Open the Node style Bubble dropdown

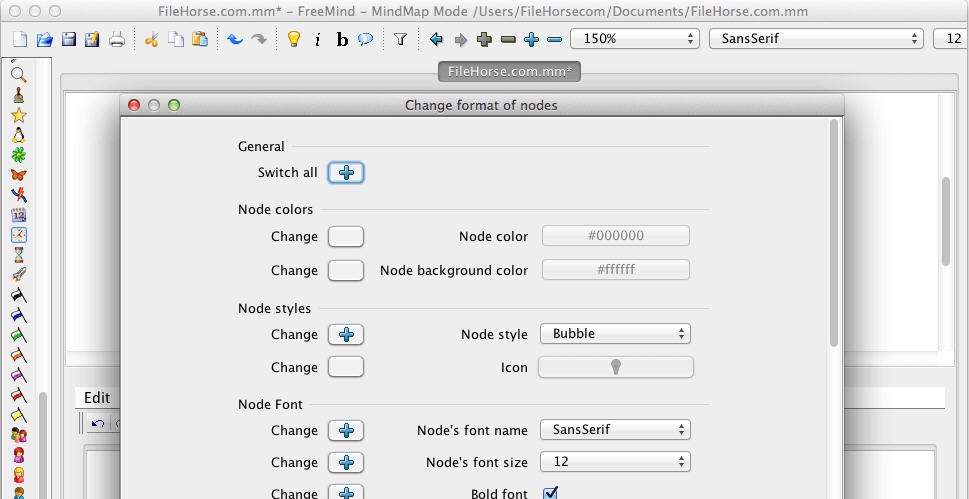tap(615, 334)
